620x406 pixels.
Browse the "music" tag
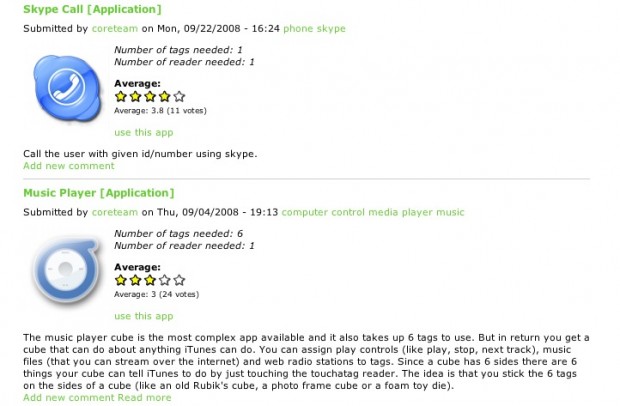coord(451,212)
